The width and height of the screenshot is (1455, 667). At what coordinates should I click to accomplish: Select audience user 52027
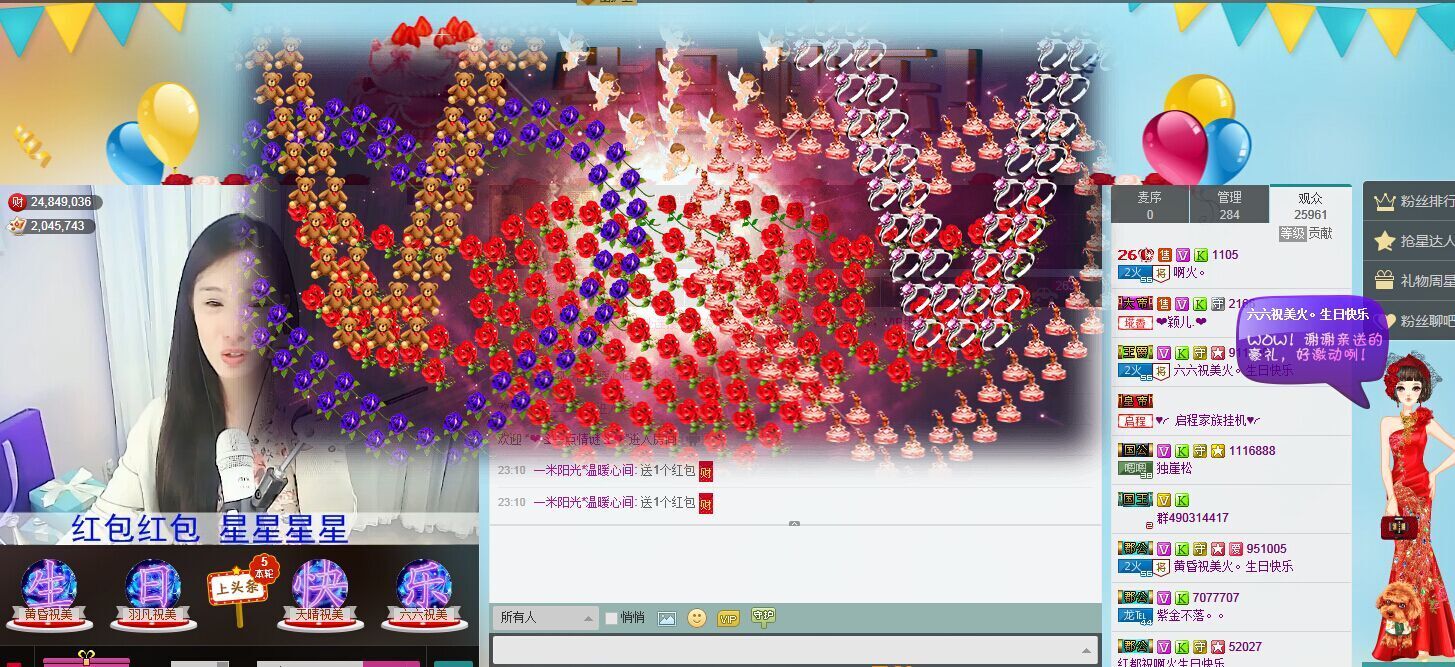pyautogui.click(x=1245, y=647)
